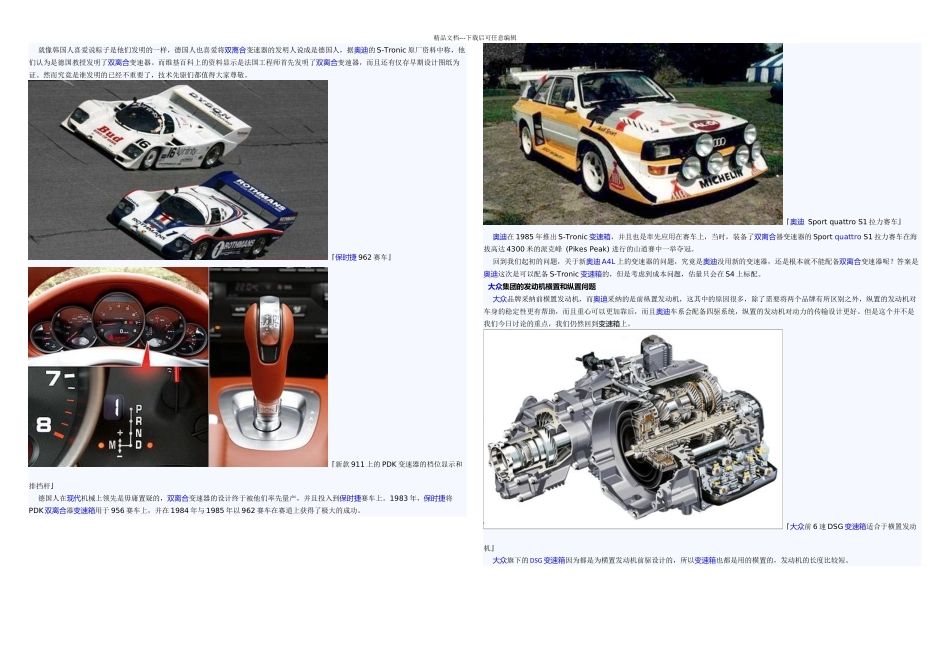Click the 奥迪 link before 车系会配备四驱系统
950x672 pixels.
[x=663, y=311]
